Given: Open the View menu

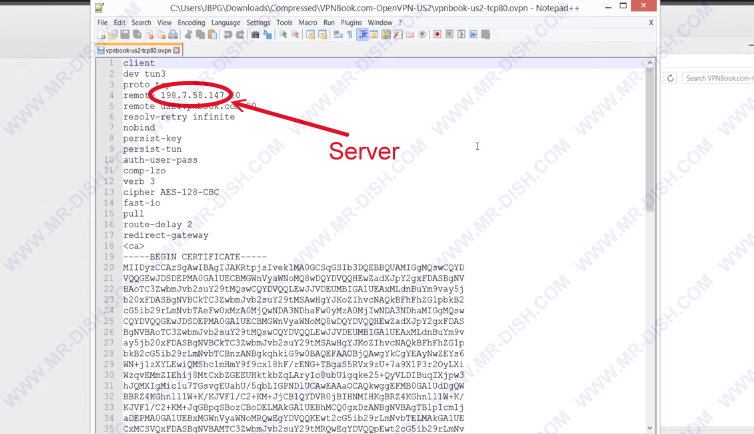Looking at the screenshot, I should click(164, 23).
